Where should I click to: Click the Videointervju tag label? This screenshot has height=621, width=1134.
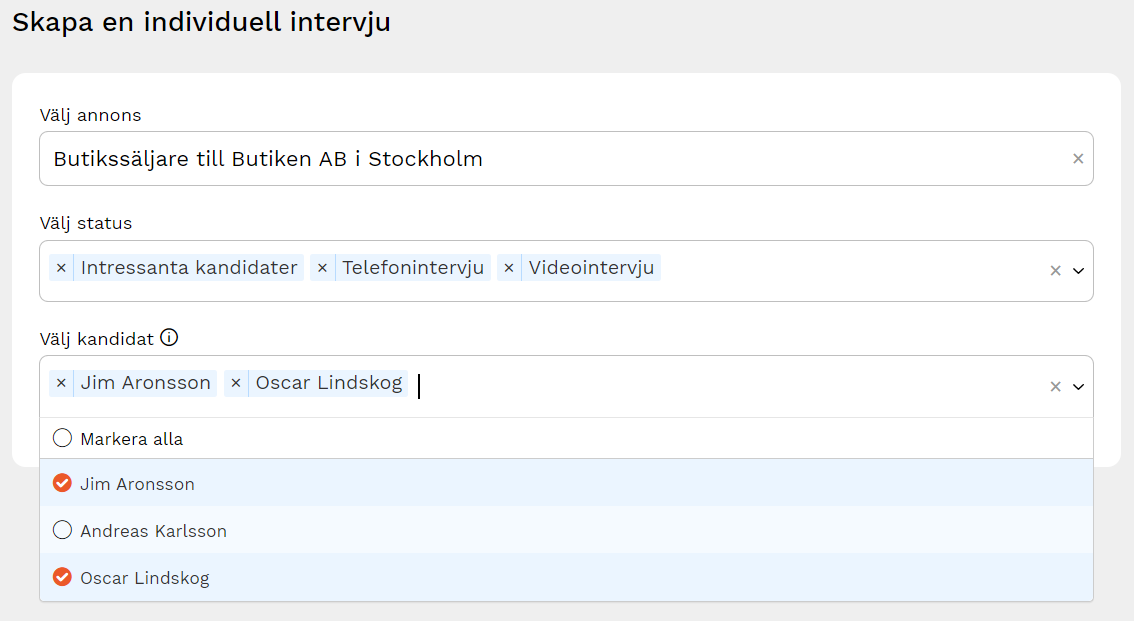point(591,268)
